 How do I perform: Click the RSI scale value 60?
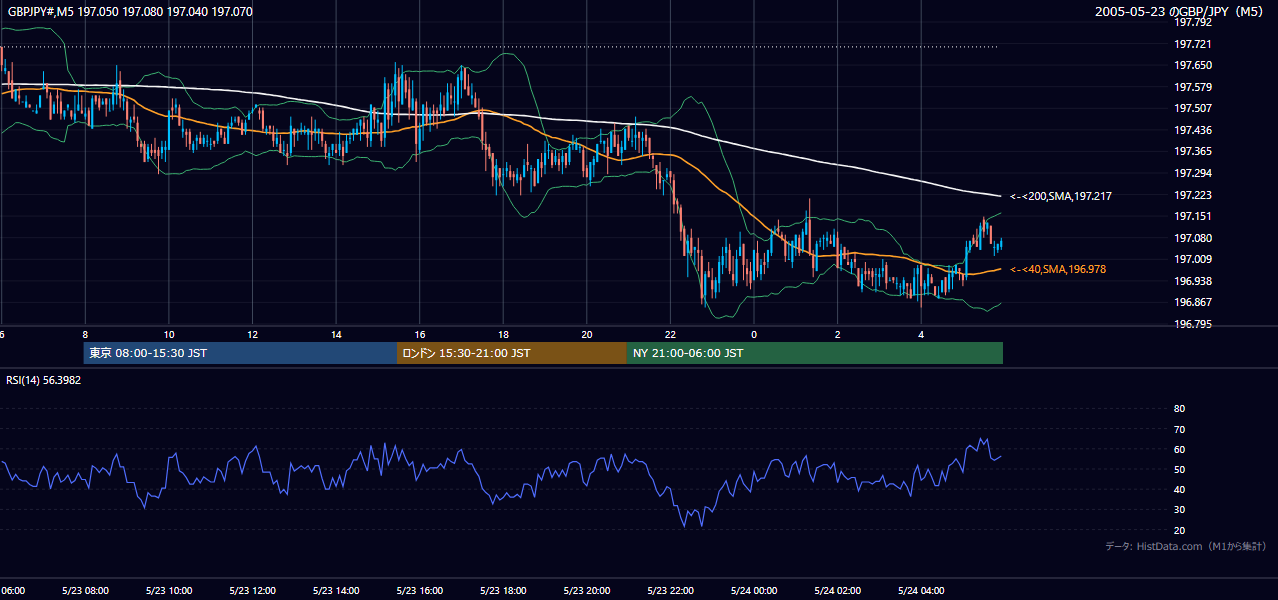coord(1179,449)
